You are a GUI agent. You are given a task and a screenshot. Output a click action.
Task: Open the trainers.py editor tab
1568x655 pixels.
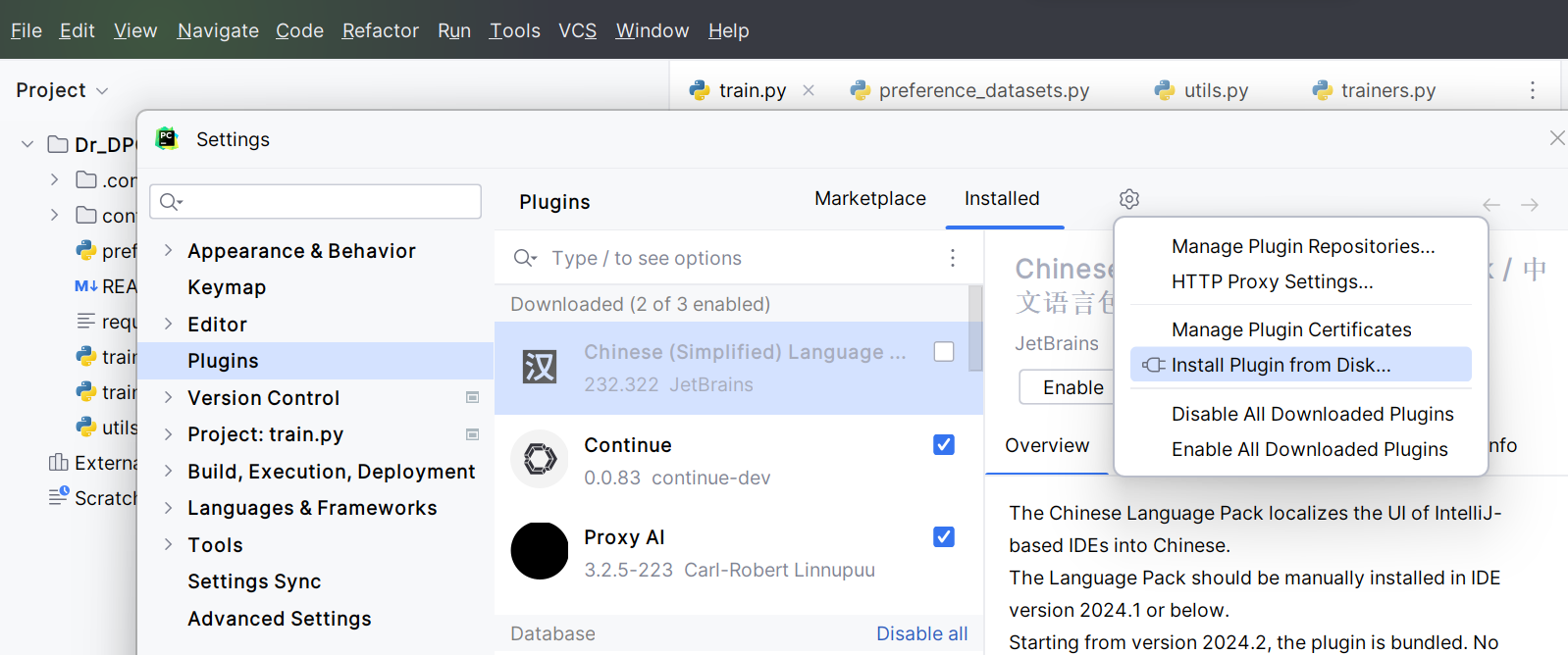click(x=1375, y=90)
